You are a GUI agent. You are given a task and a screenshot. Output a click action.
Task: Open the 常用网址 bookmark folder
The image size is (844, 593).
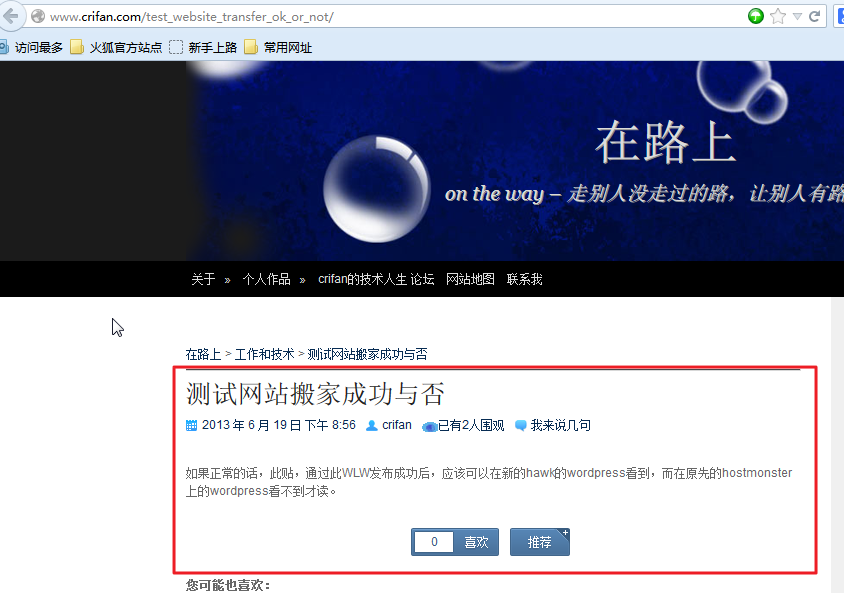278,47
